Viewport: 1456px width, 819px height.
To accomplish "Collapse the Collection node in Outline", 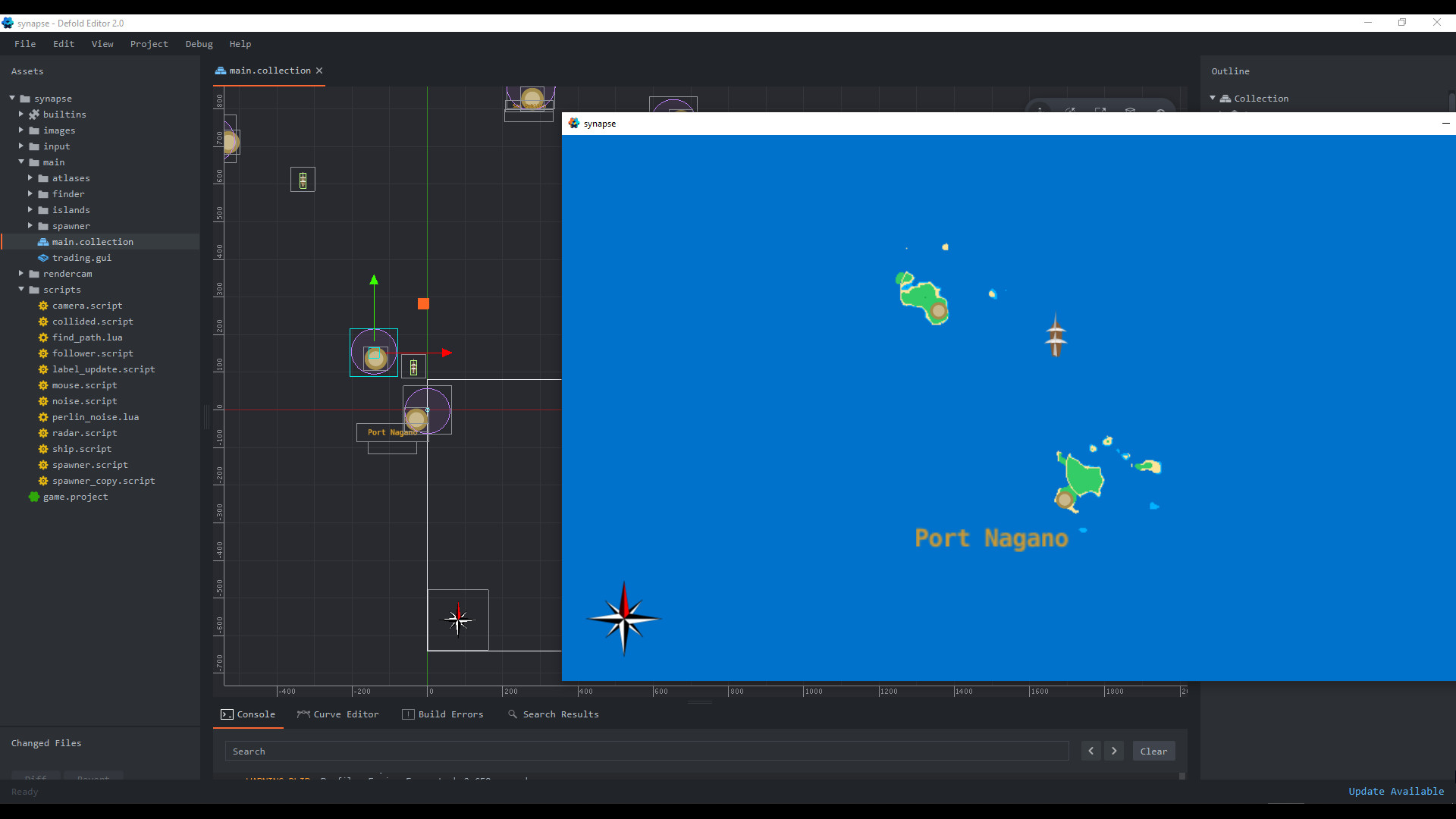I will pos(1213,98).
